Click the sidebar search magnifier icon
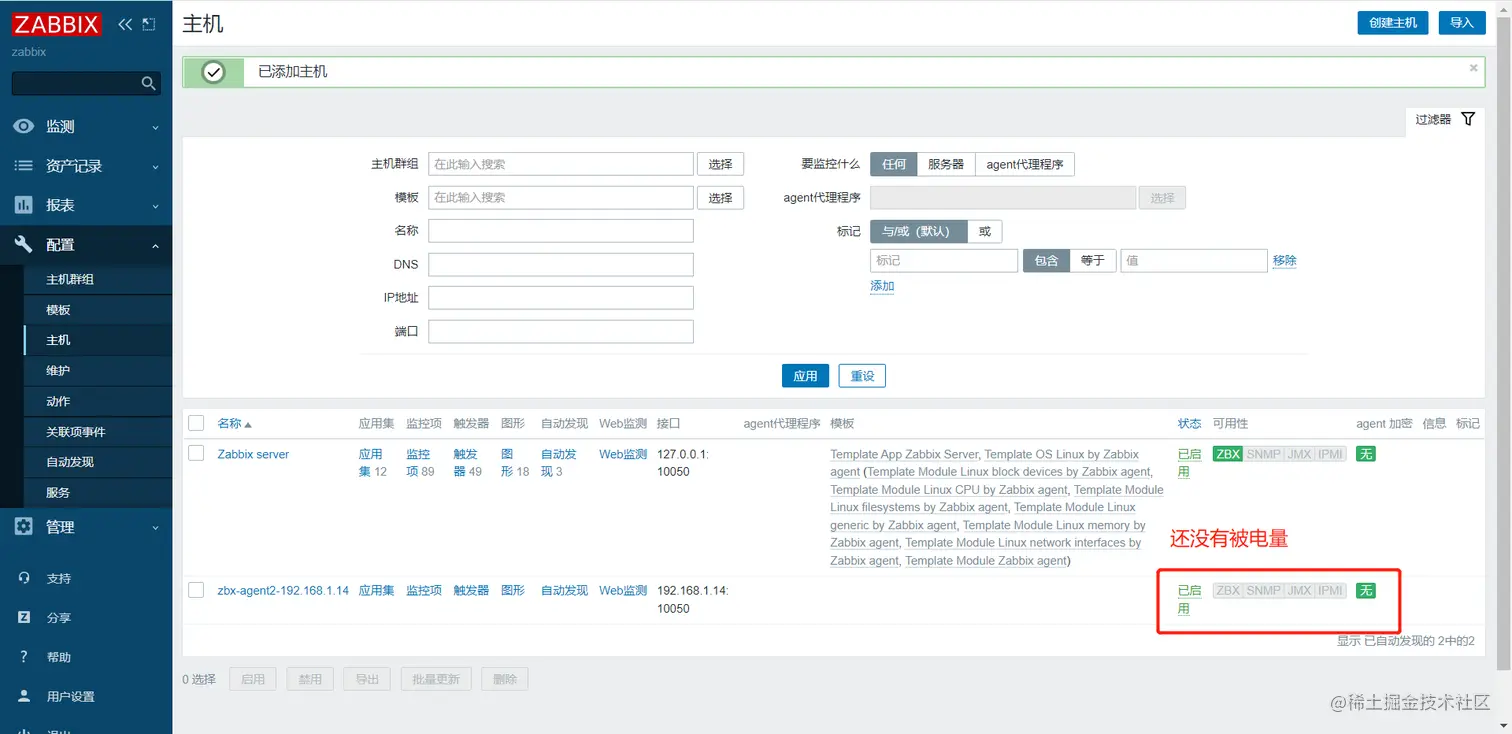 point(148,83)
